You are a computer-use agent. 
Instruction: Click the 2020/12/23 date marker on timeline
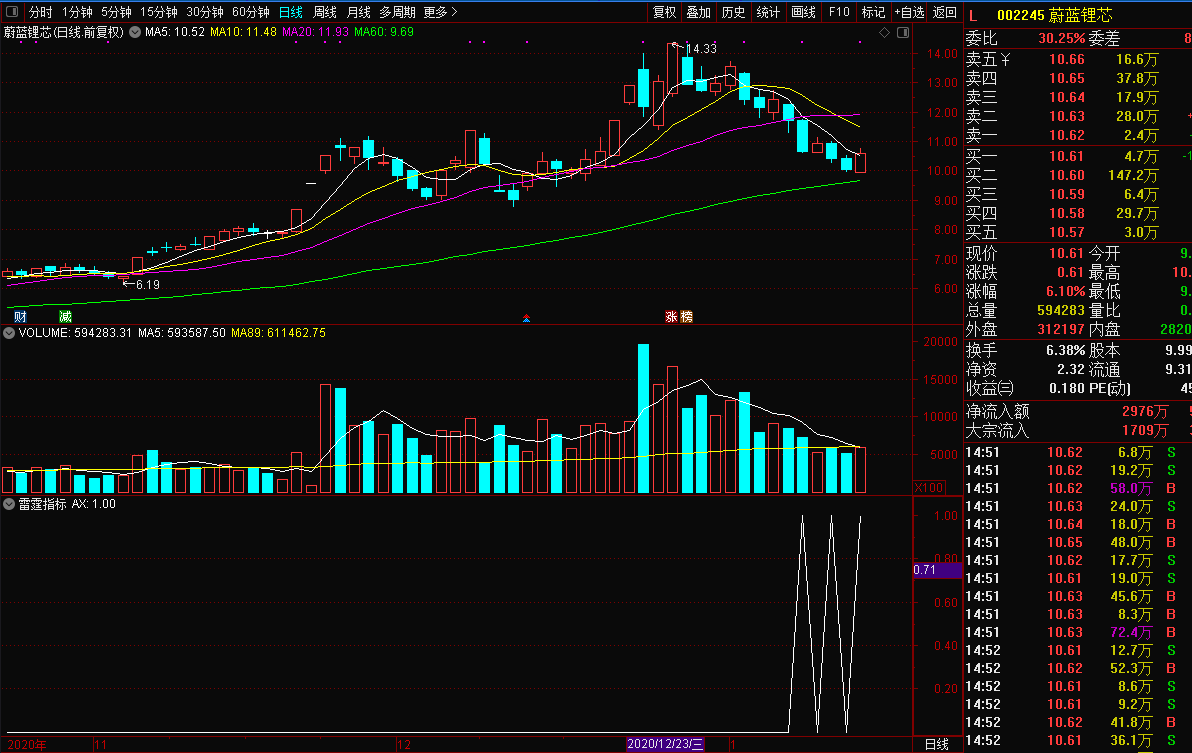666,745
